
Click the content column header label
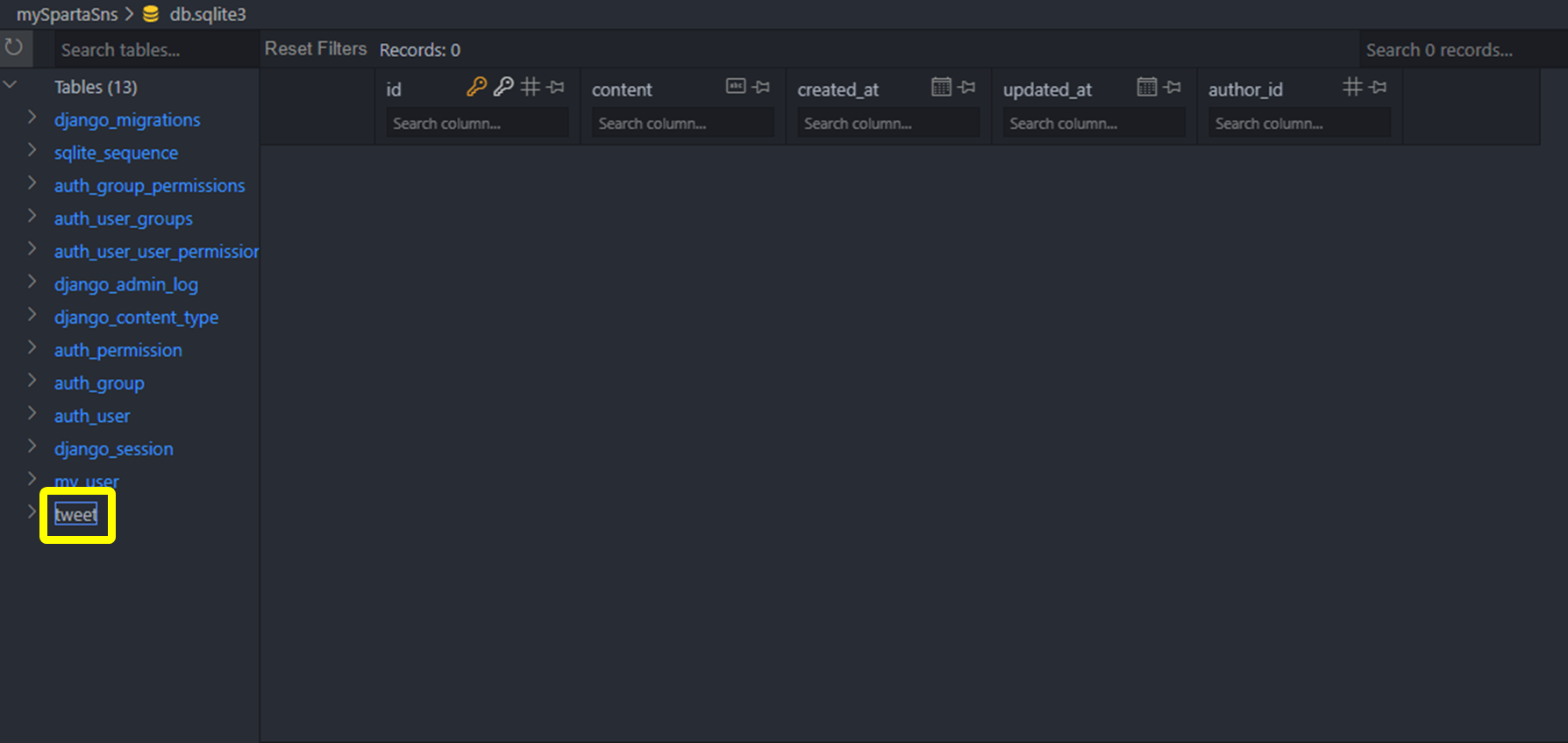(622, 89)
